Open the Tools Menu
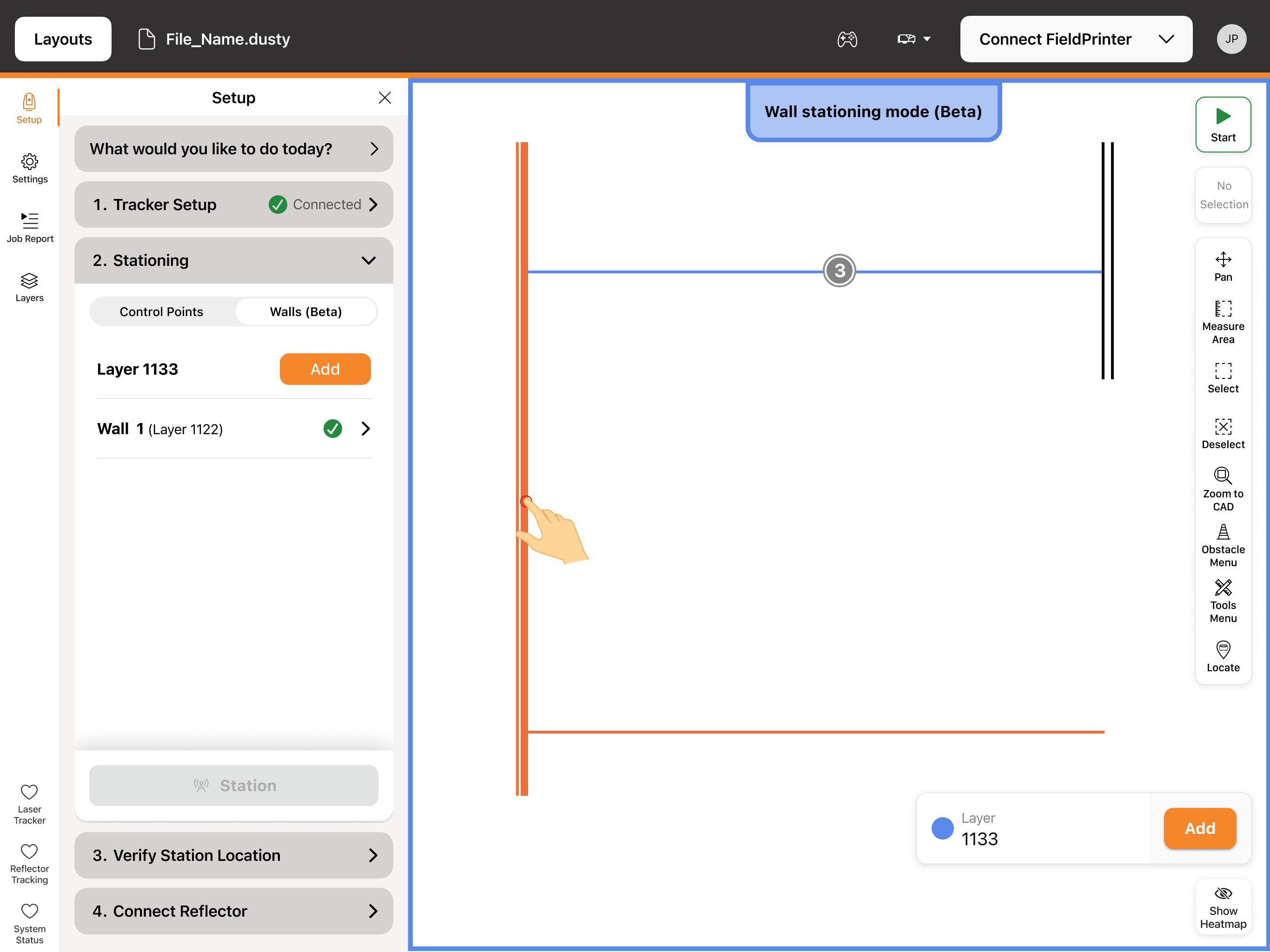The height and width of the screenshot is (952, 1270). pos(1223,601)
